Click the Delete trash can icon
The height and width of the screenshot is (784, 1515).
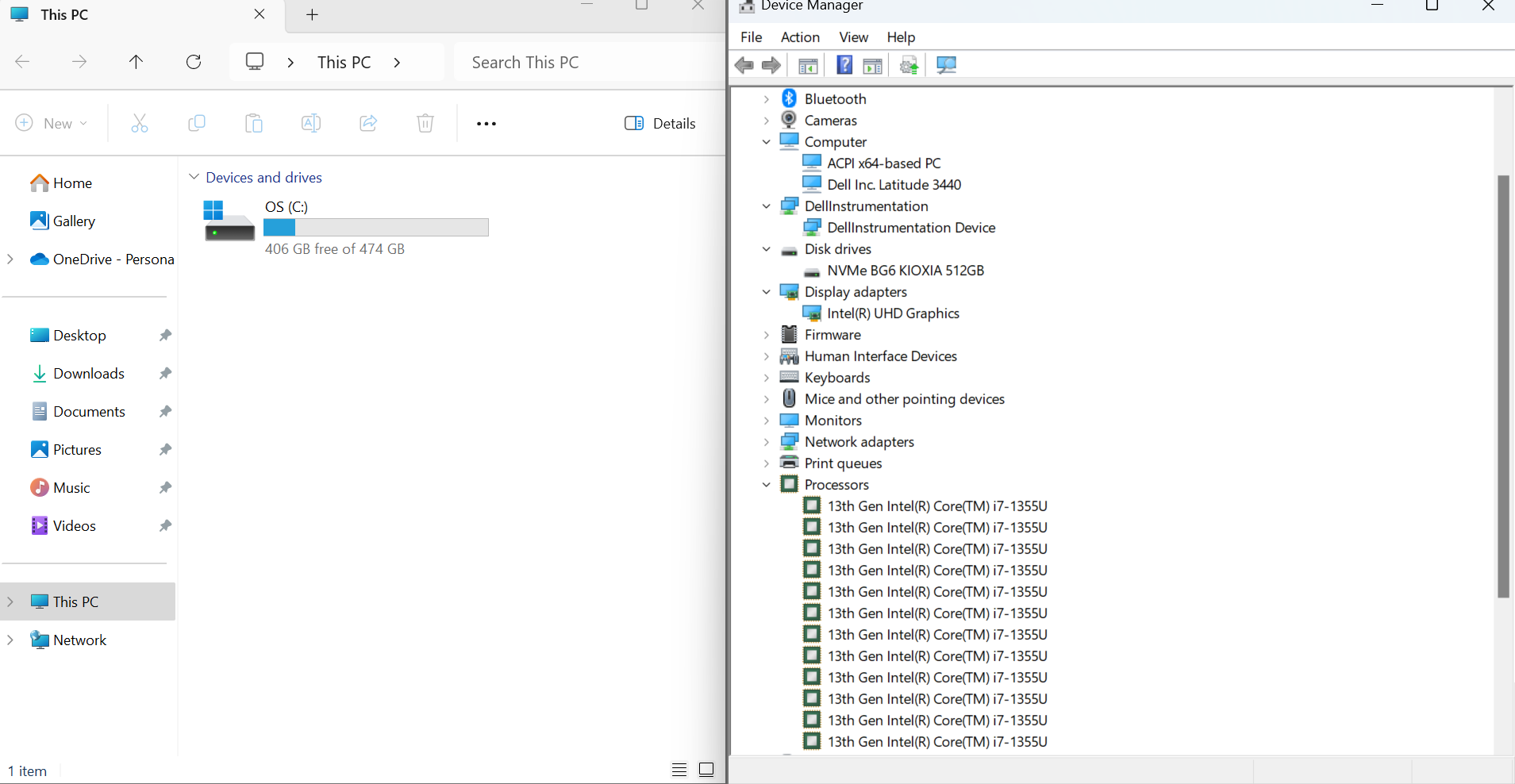click(x=425, y=123)
